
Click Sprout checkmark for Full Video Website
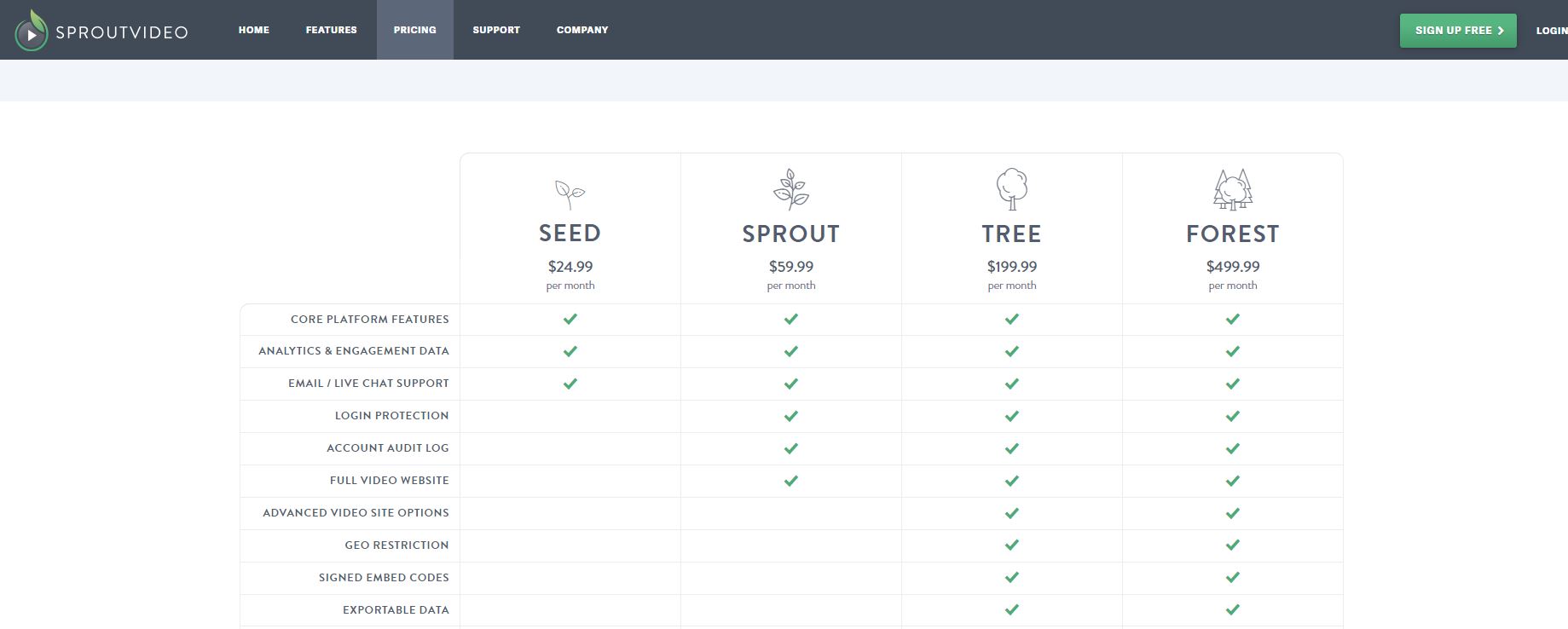point(791,481)
